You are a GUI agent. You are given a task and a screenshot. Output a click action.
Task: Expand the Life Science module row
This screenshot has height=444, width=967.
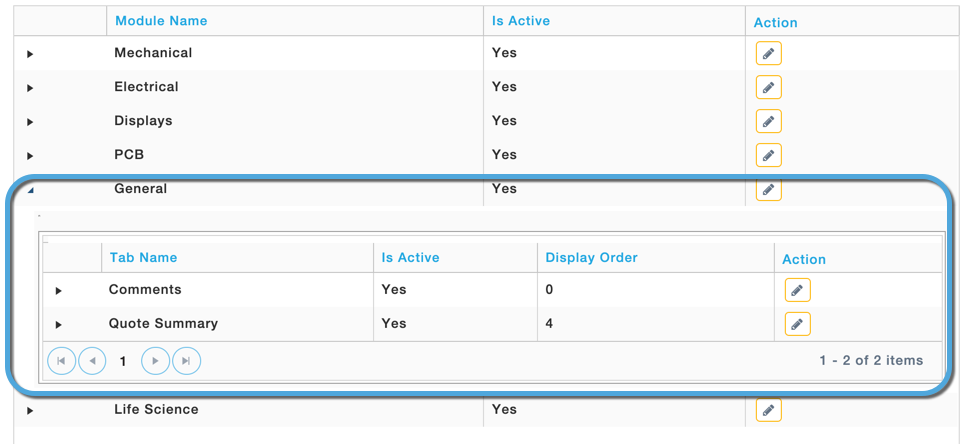click(x=30, y=411)
